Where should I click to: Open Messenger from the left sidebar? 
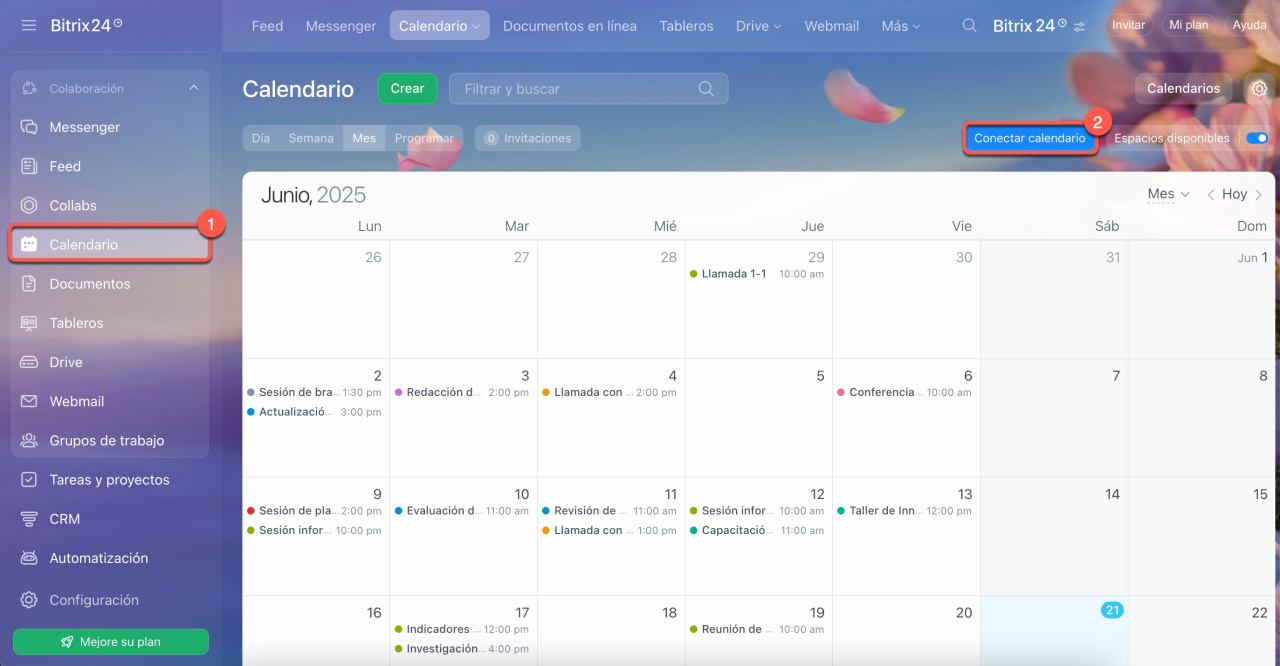(110, 127)
